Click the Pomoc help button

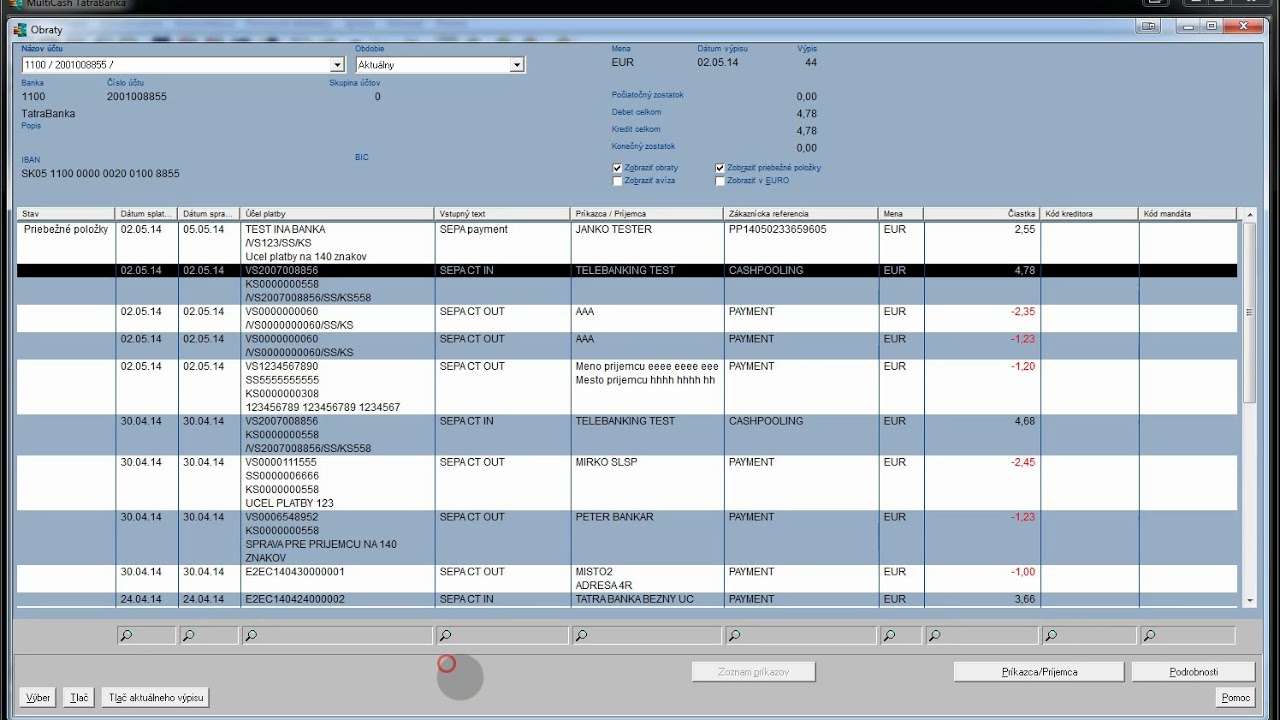1236,698
